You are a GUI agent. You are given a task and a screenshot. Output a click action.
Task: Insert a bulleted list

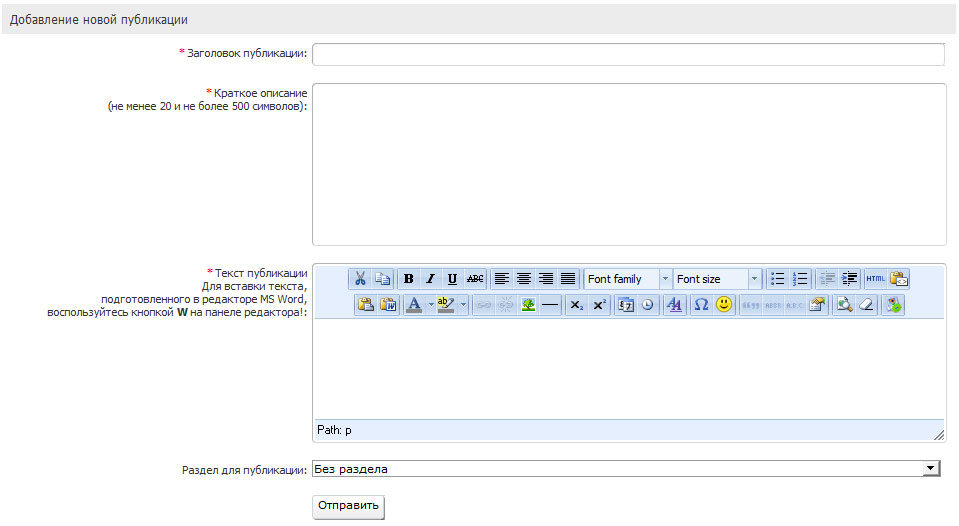[x=777, y=279]
